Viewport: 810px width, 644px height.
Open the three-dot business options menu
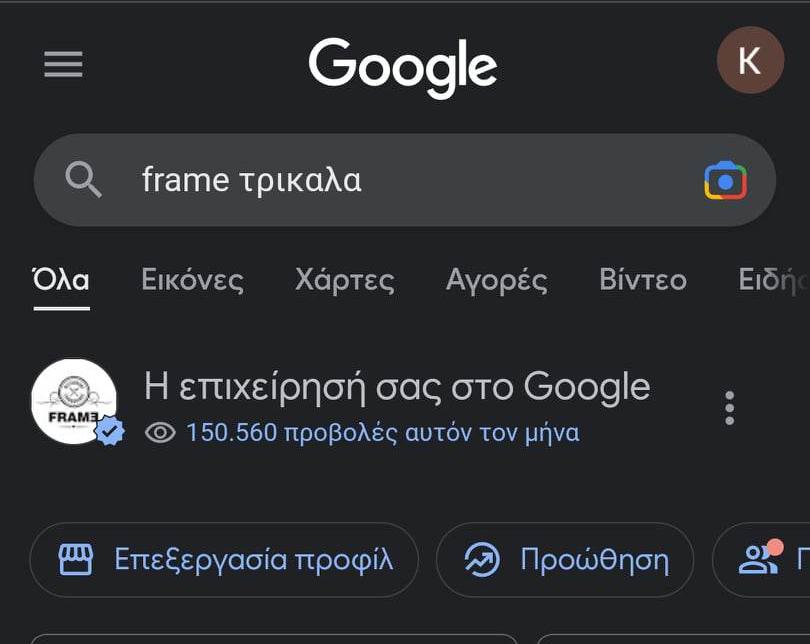[x=729, y=408]
